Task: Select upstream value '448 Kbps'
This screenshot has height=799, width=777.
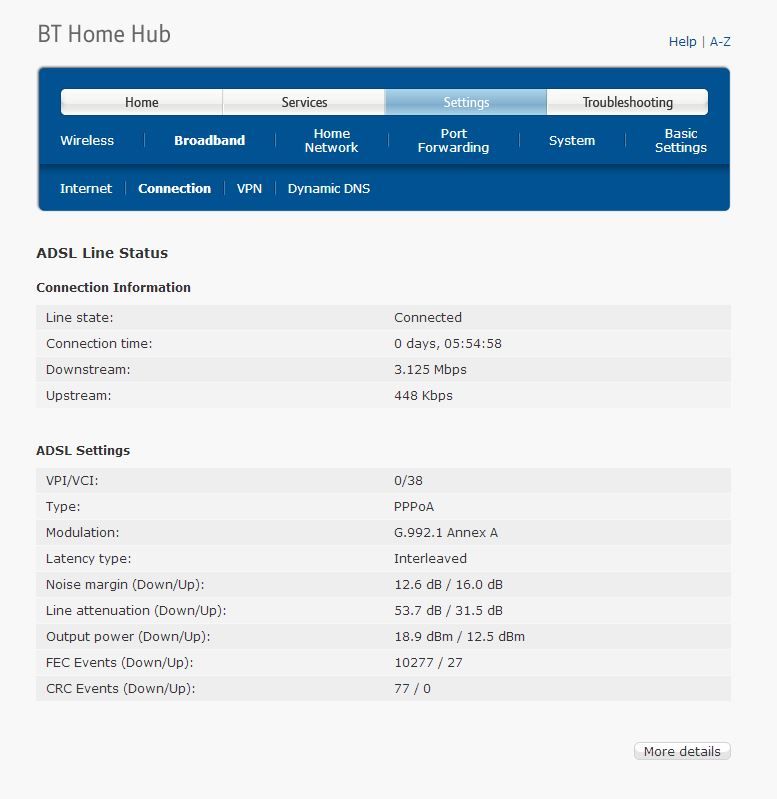Action: click(423, 395)
